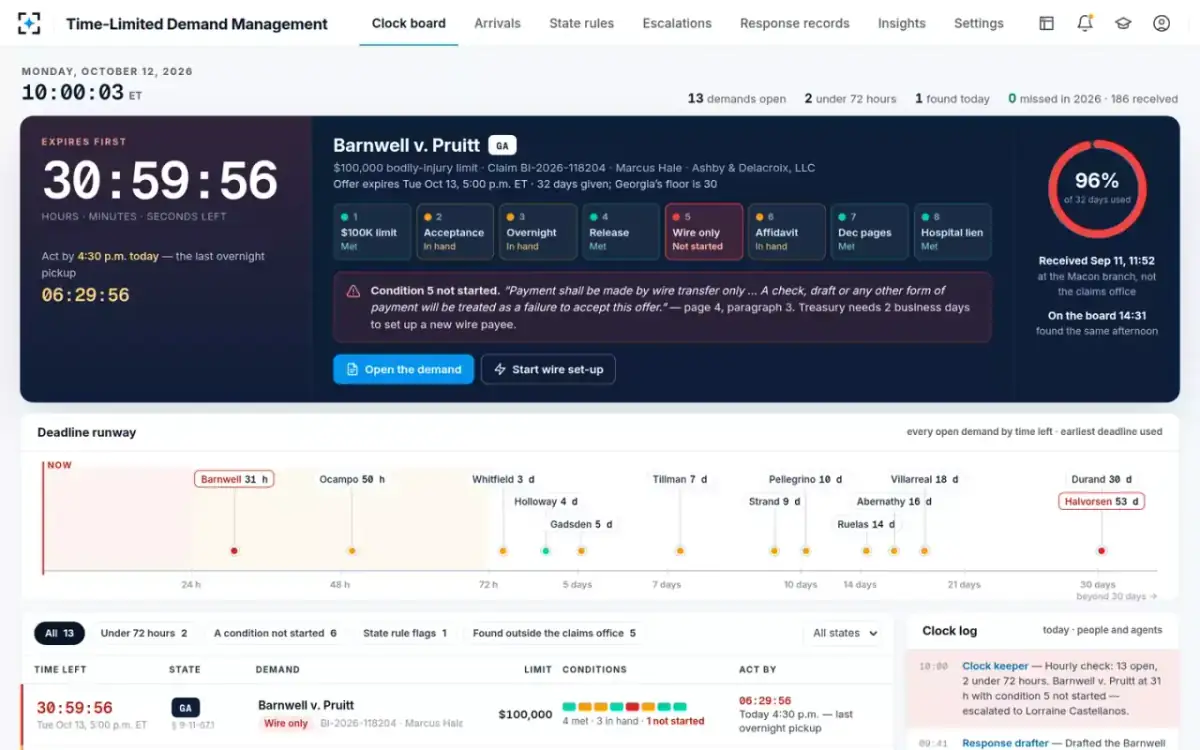Click the TIME LEFT column header
Viewport: 1200px width, 750px height.
point(60,669)
